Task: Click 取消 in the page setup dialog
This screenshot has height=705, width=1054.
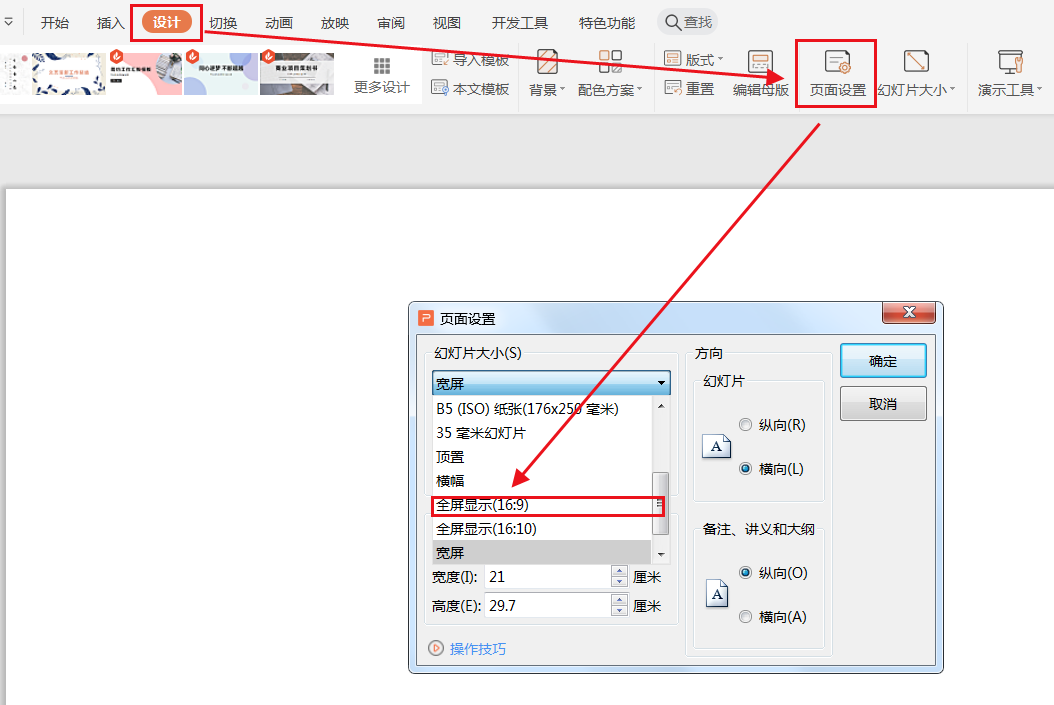Action: pyautogui.click(x=883, y=404)
